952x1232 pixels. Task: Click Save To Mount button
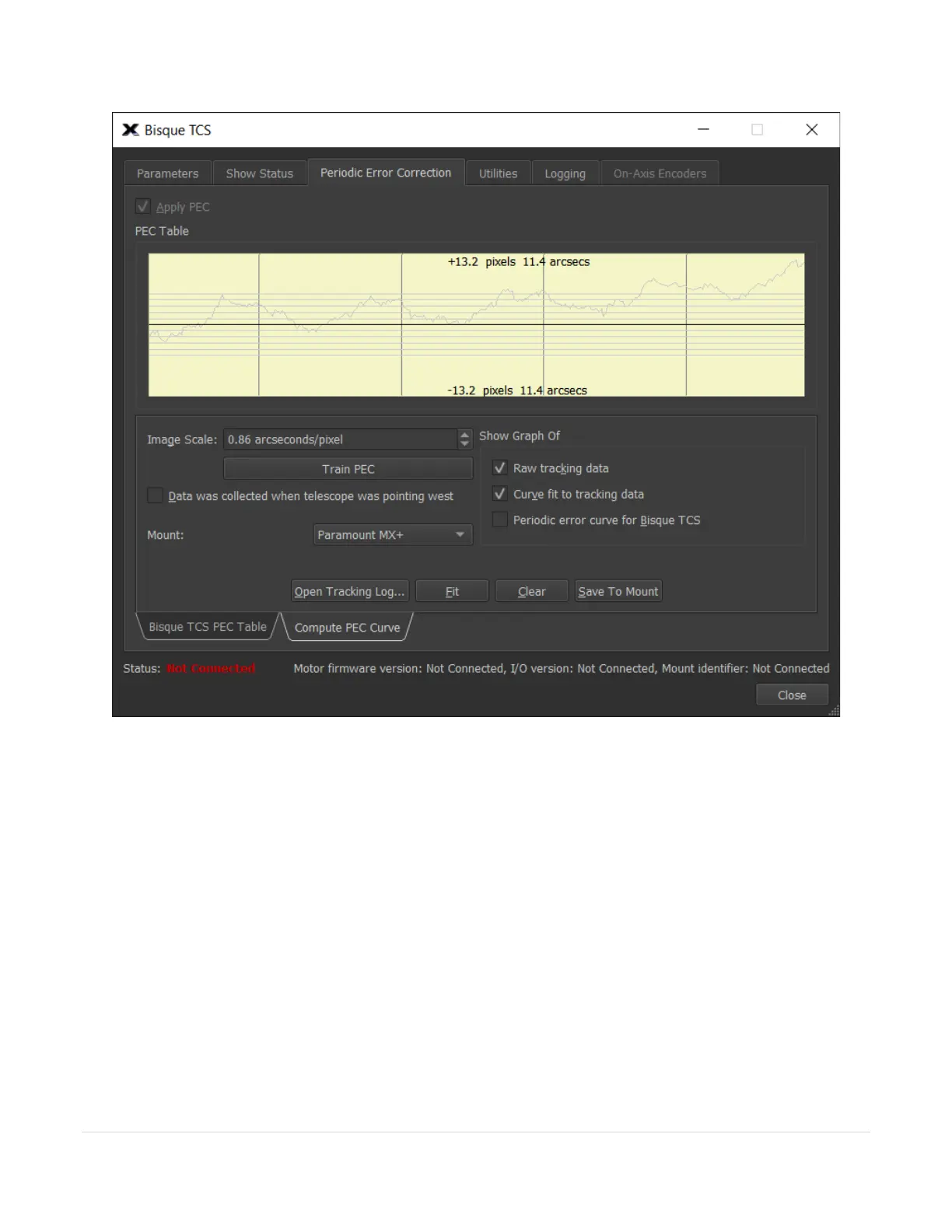coord(618,591)
